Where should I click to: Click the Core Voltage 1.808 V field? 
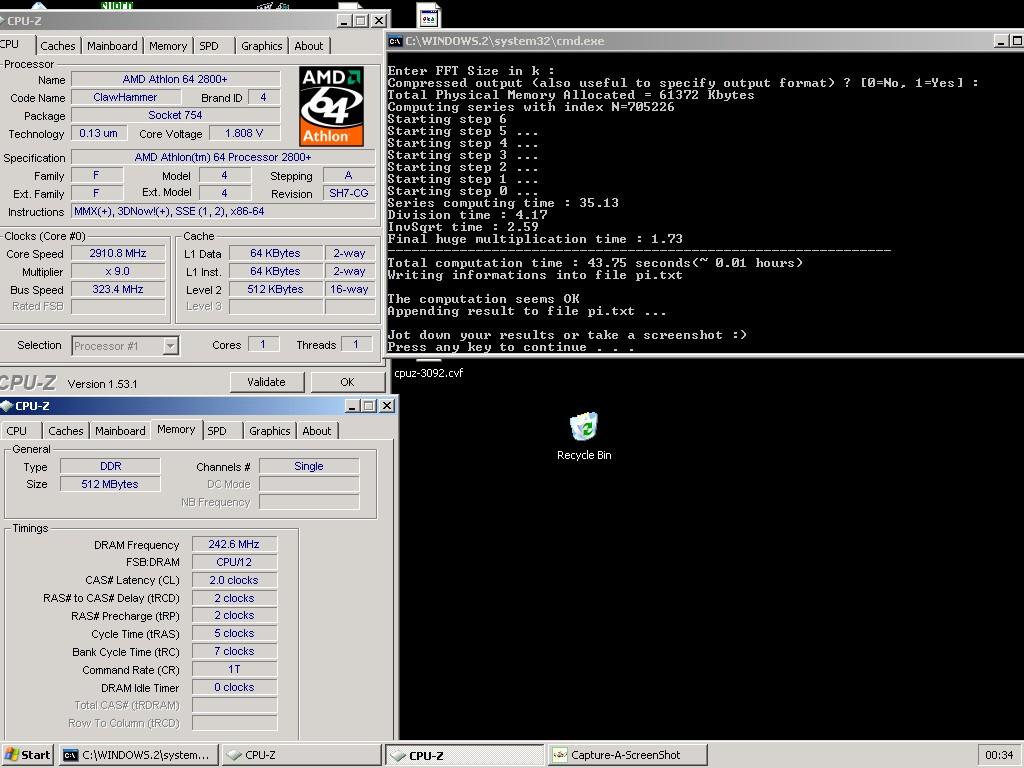click(x=244, y=133)
